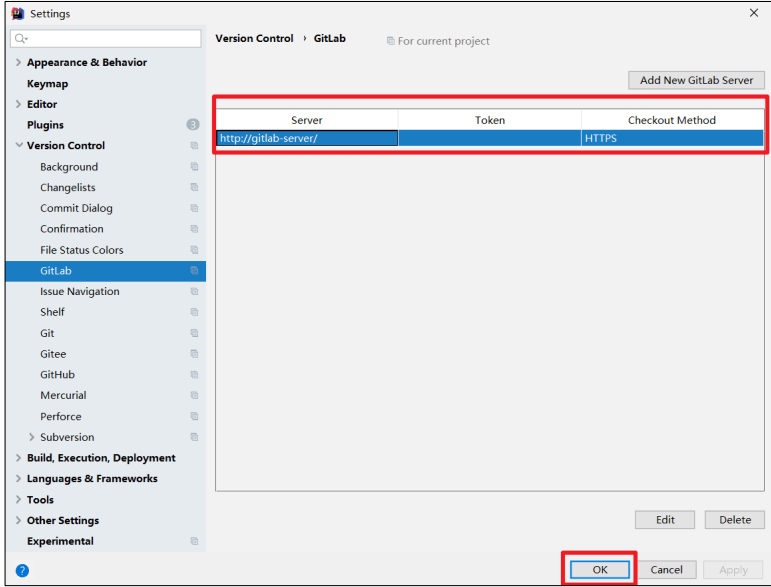This screenshot has height=587, width=771.
Task: Click project-level icon beside Commit Dialog
Action: point(194,208)
